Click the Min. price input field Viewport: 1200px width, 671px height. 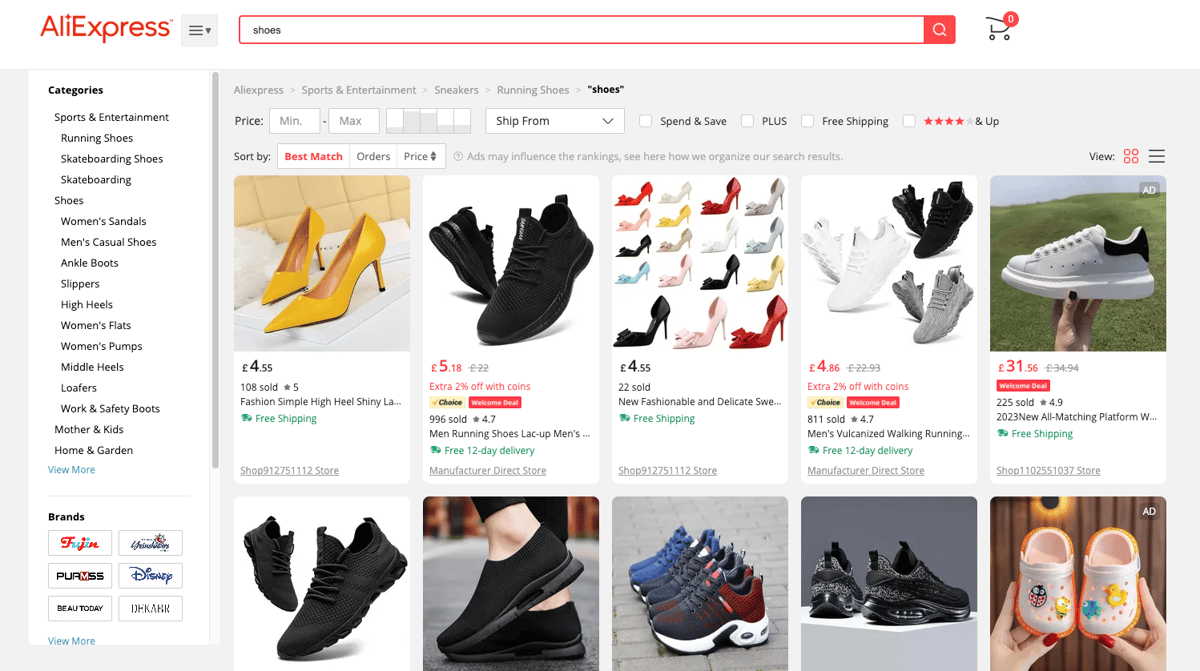click(294, 121)
